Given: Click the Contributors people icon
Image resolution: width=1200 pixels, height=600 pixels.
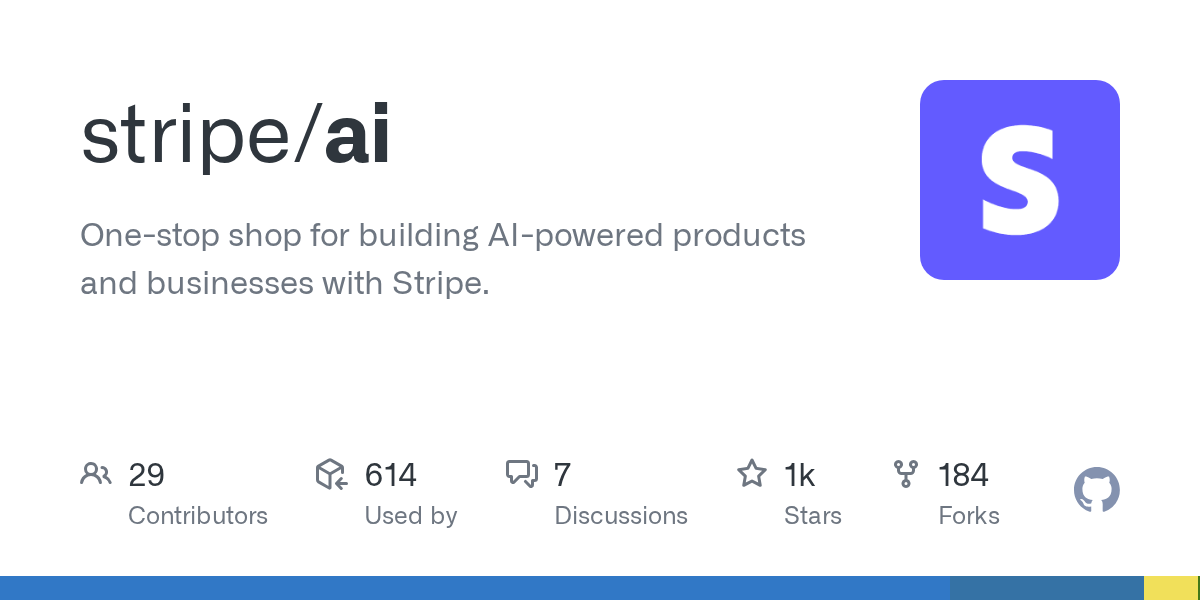Looking at the screenshot, I should point(96,474).
